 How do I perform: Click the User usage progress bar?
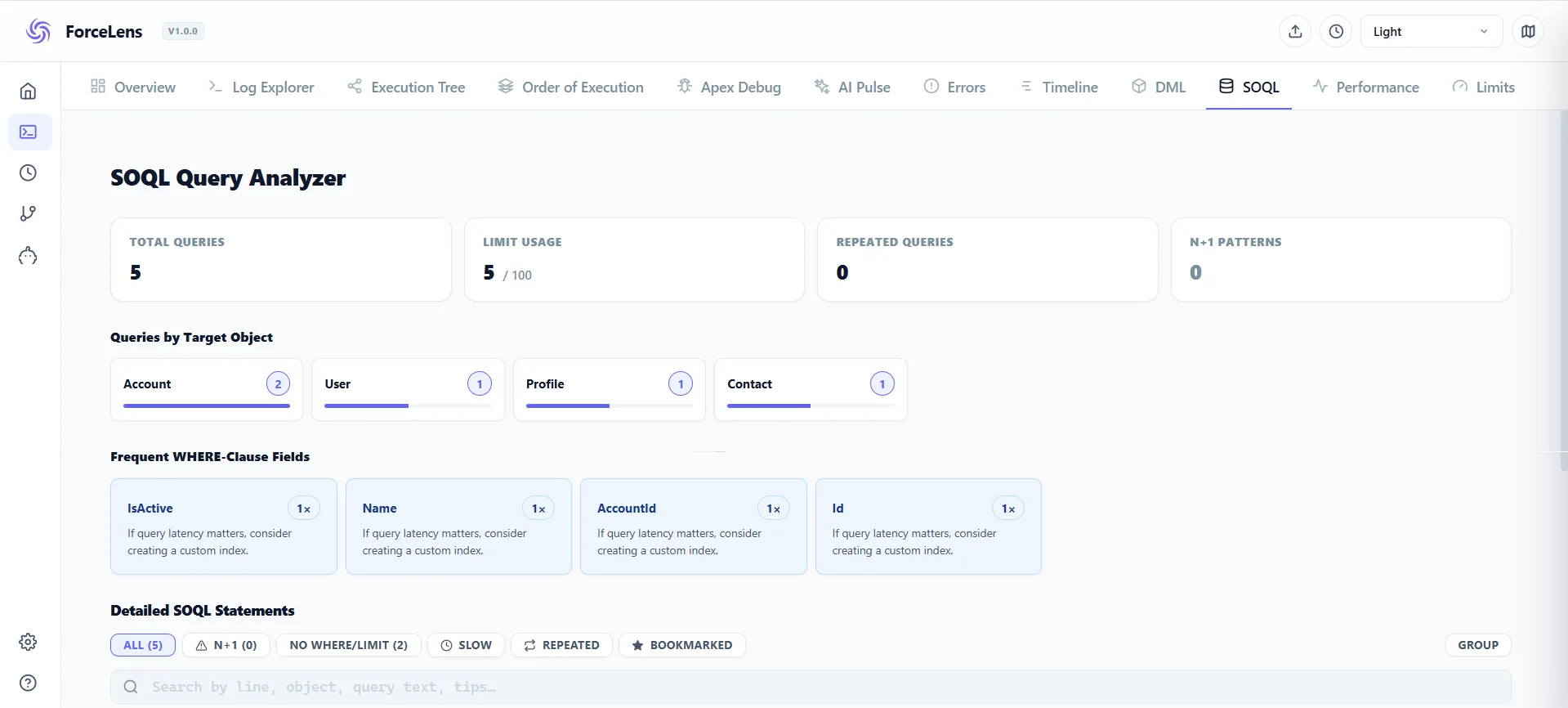click(x=408, y=406)
